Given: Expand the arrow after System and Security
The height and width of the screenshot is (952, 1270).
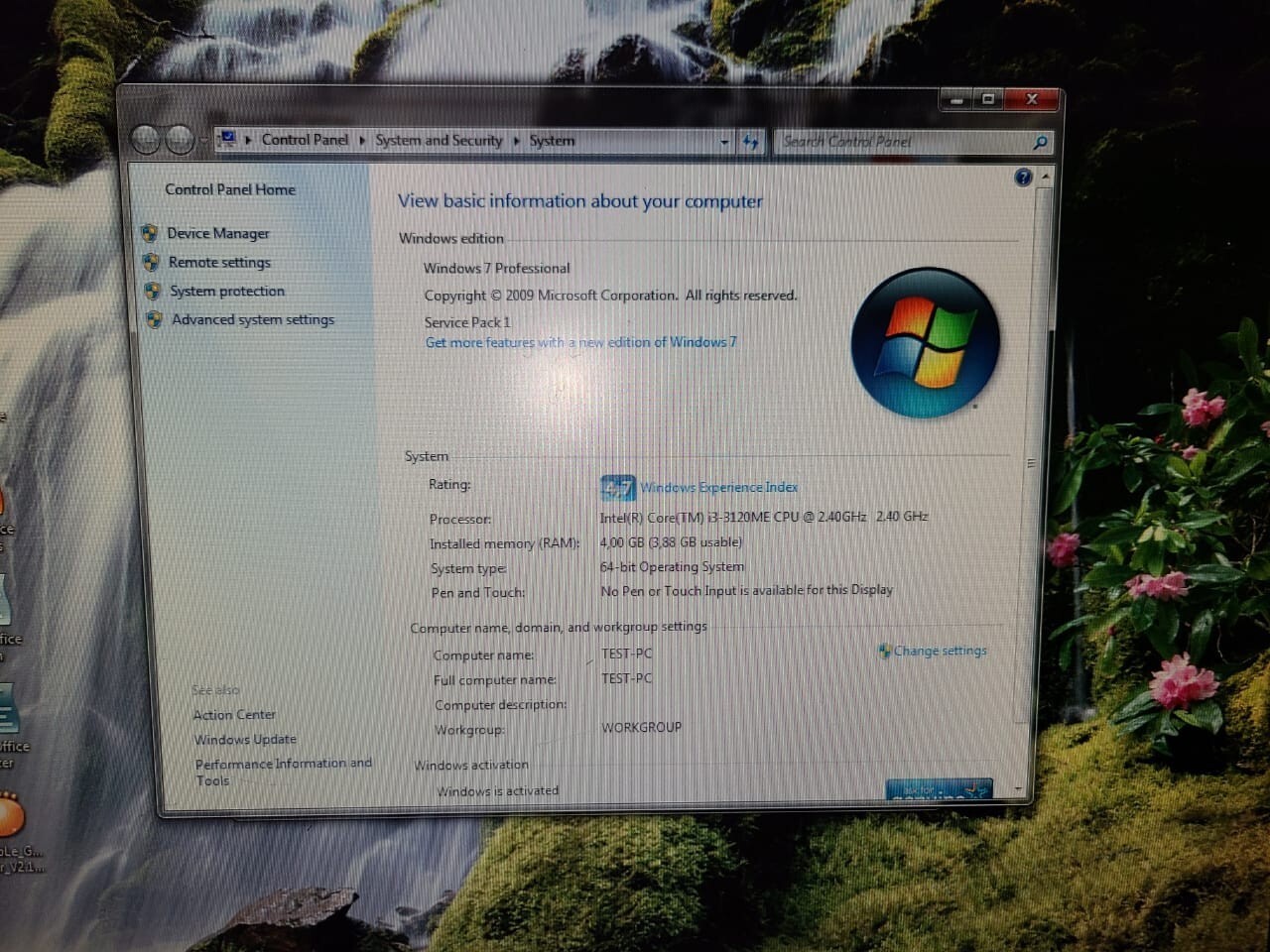Looking at the screenshot, I should coord(516,141).
